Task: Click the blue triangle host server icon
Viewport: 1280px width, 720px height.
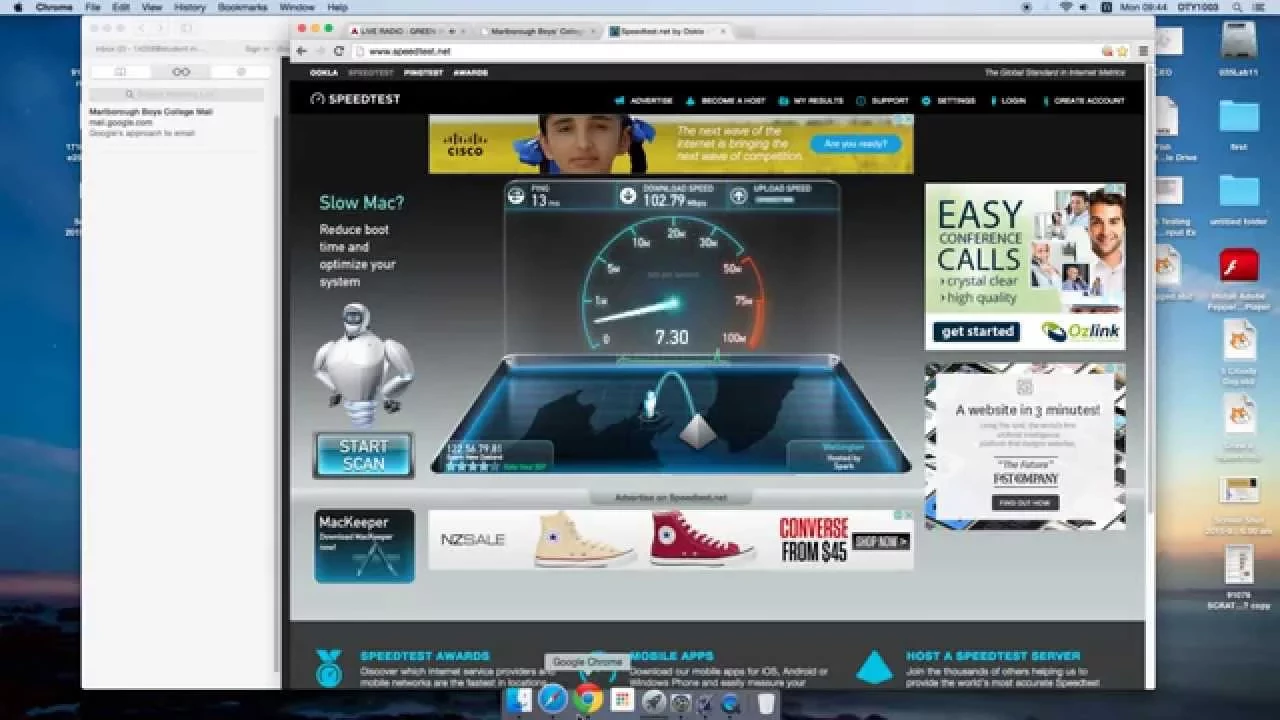Action: 874,666
